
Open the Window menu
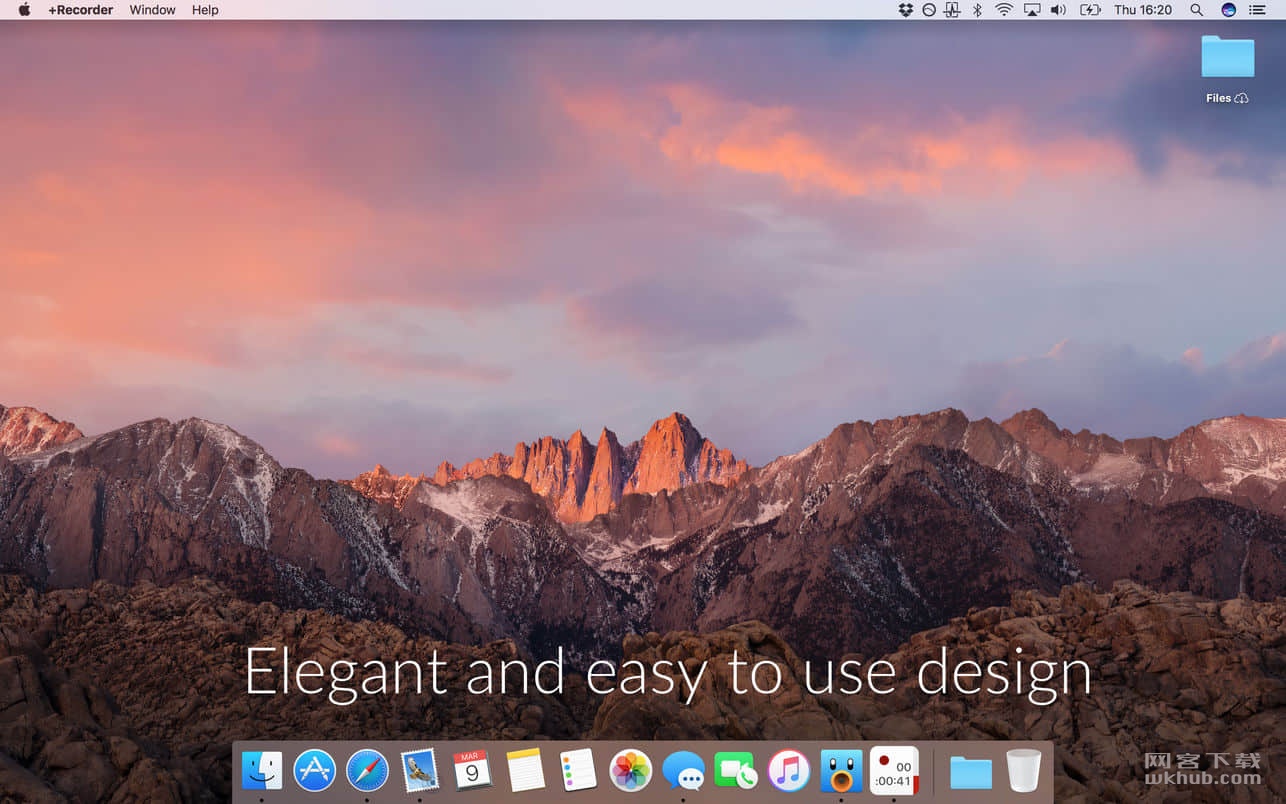coord(152,10)
